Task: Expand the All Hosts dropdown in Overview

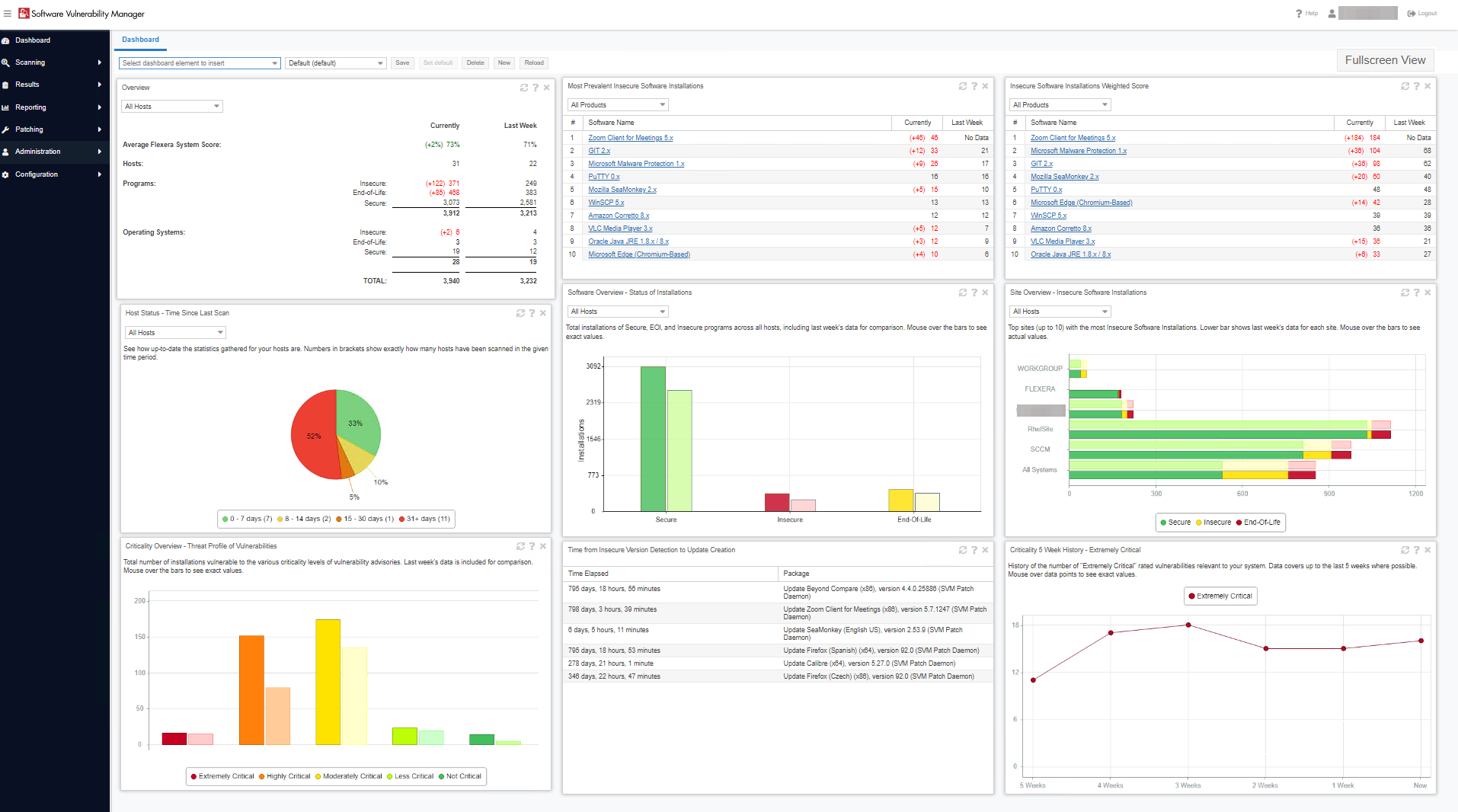Action: pos(172,107)
